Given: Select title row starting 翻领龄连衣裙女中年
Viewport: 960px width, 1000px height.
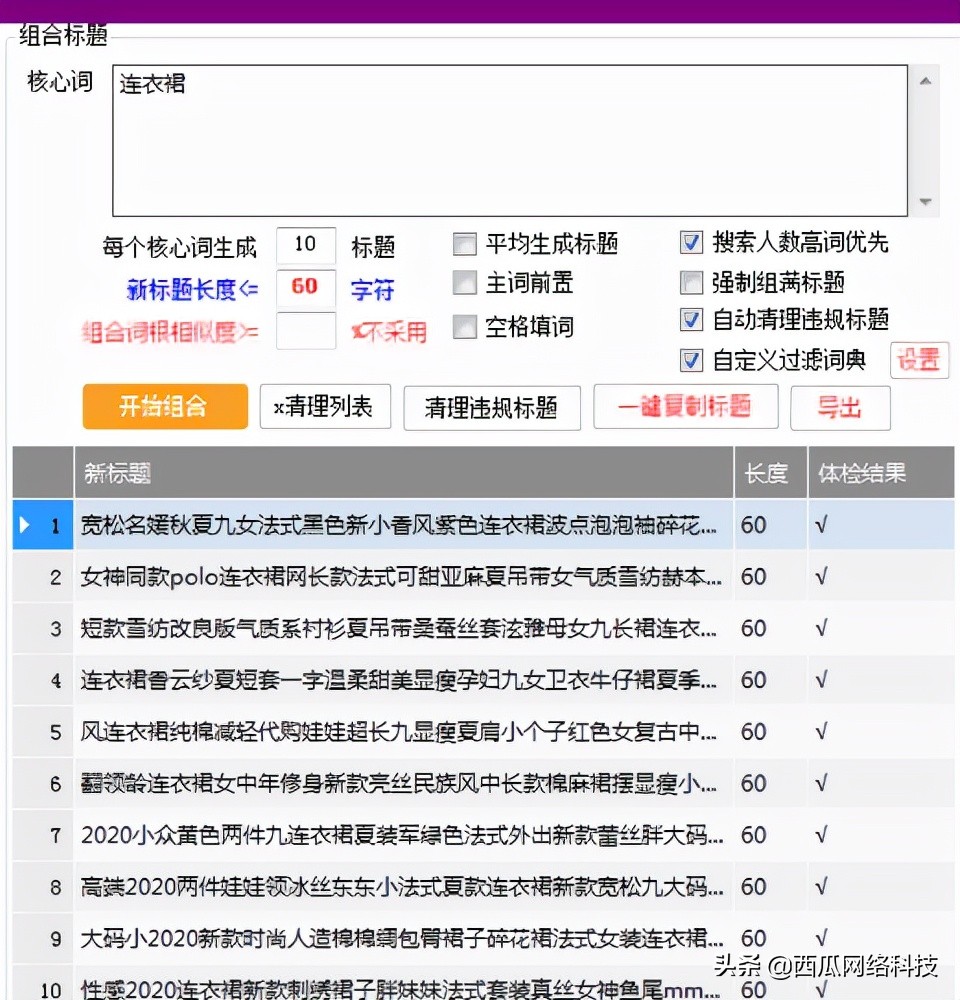Looking at the screenshot, I should tap(404, 783).
